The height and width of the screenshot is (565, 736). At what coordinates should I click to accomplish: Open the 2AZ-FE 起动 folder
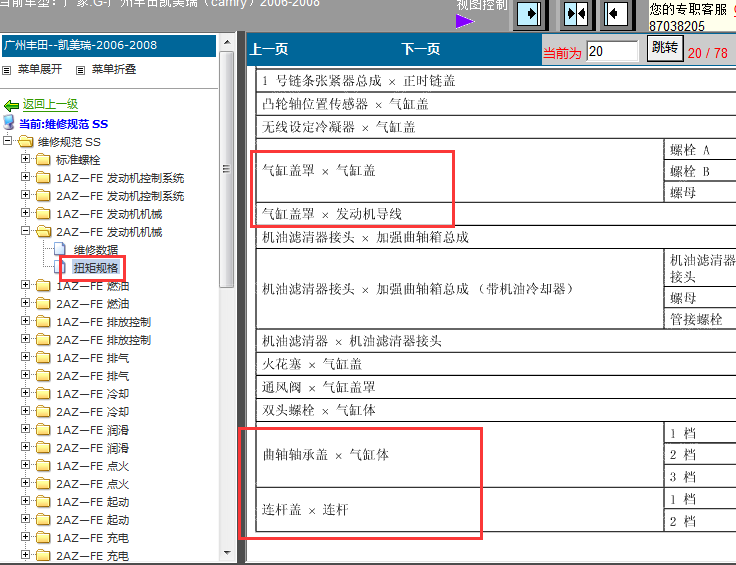coord(92,520)
